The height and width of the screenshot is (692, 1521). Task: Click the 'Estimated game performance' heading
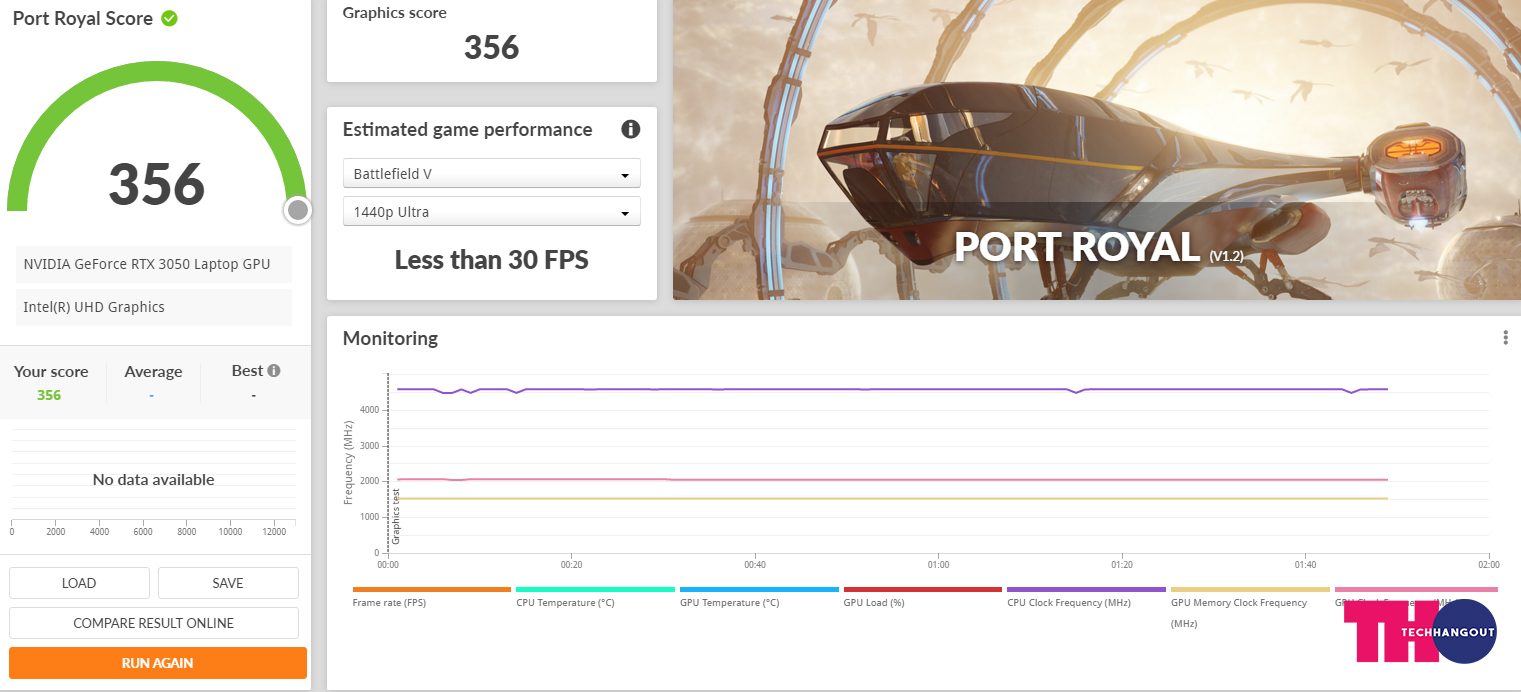pyautogui.click(x=468, y=129)
